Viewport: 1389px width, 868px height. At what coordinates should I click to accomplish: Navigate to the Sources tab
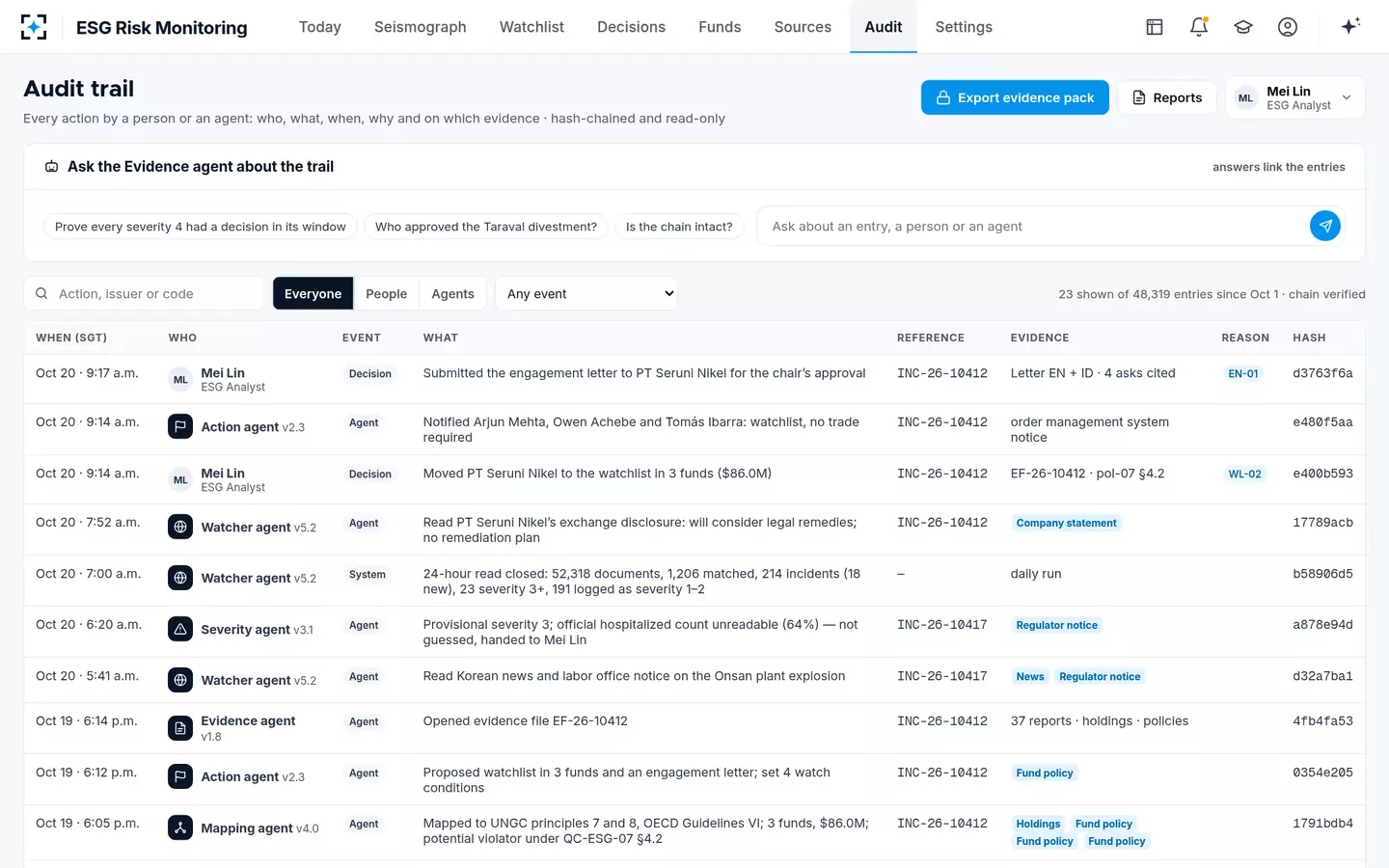803,27
